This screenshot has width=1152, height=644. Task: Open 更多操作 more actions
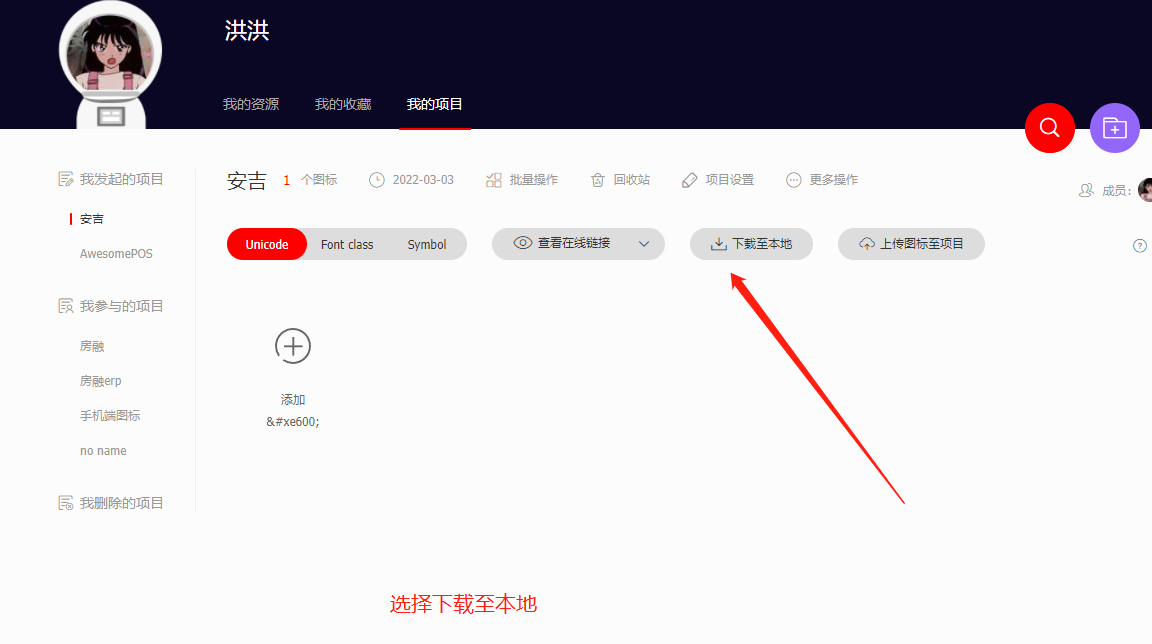[821, 180]
